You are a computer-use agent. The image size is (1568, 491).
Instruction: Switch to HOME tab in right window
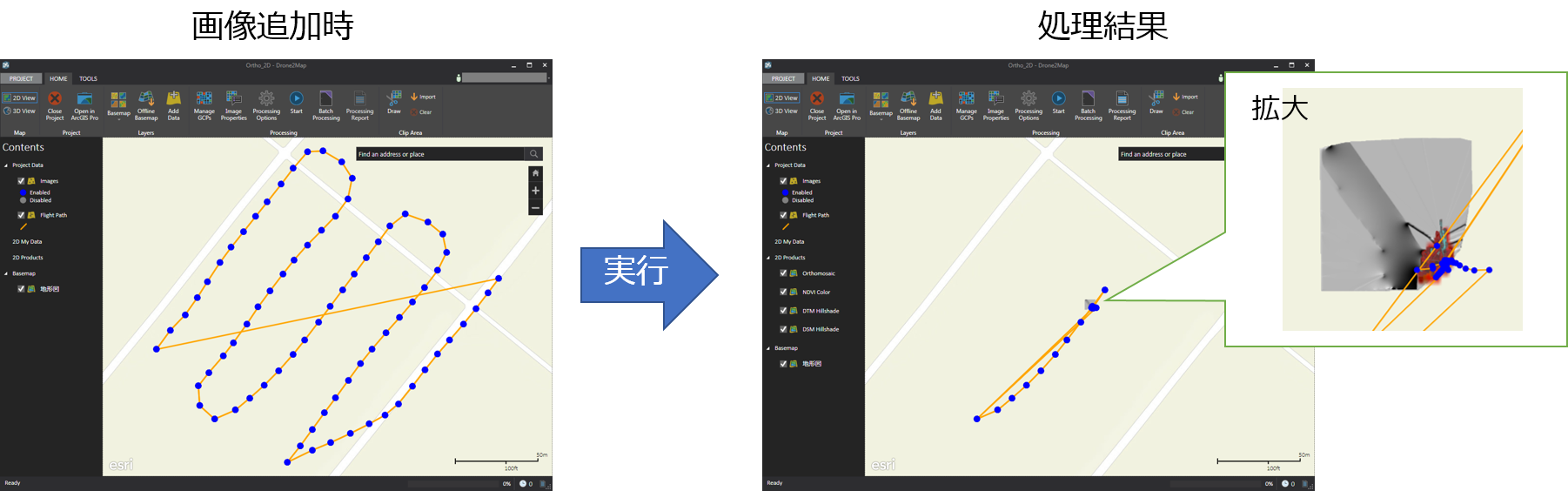pos(821,78)
